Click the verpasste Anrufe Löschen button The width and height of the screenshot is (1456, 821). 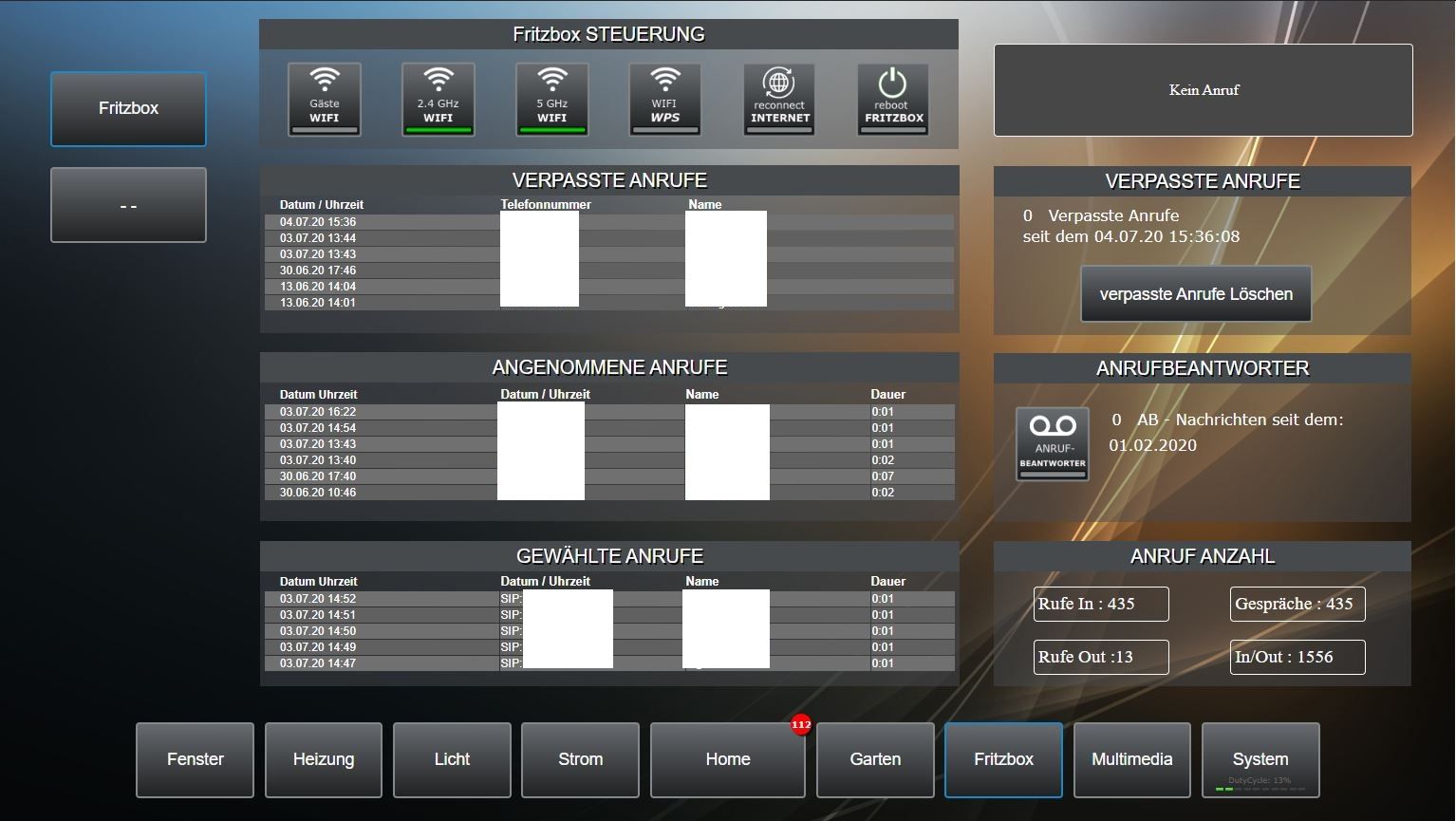click(x=1196, y=294)
